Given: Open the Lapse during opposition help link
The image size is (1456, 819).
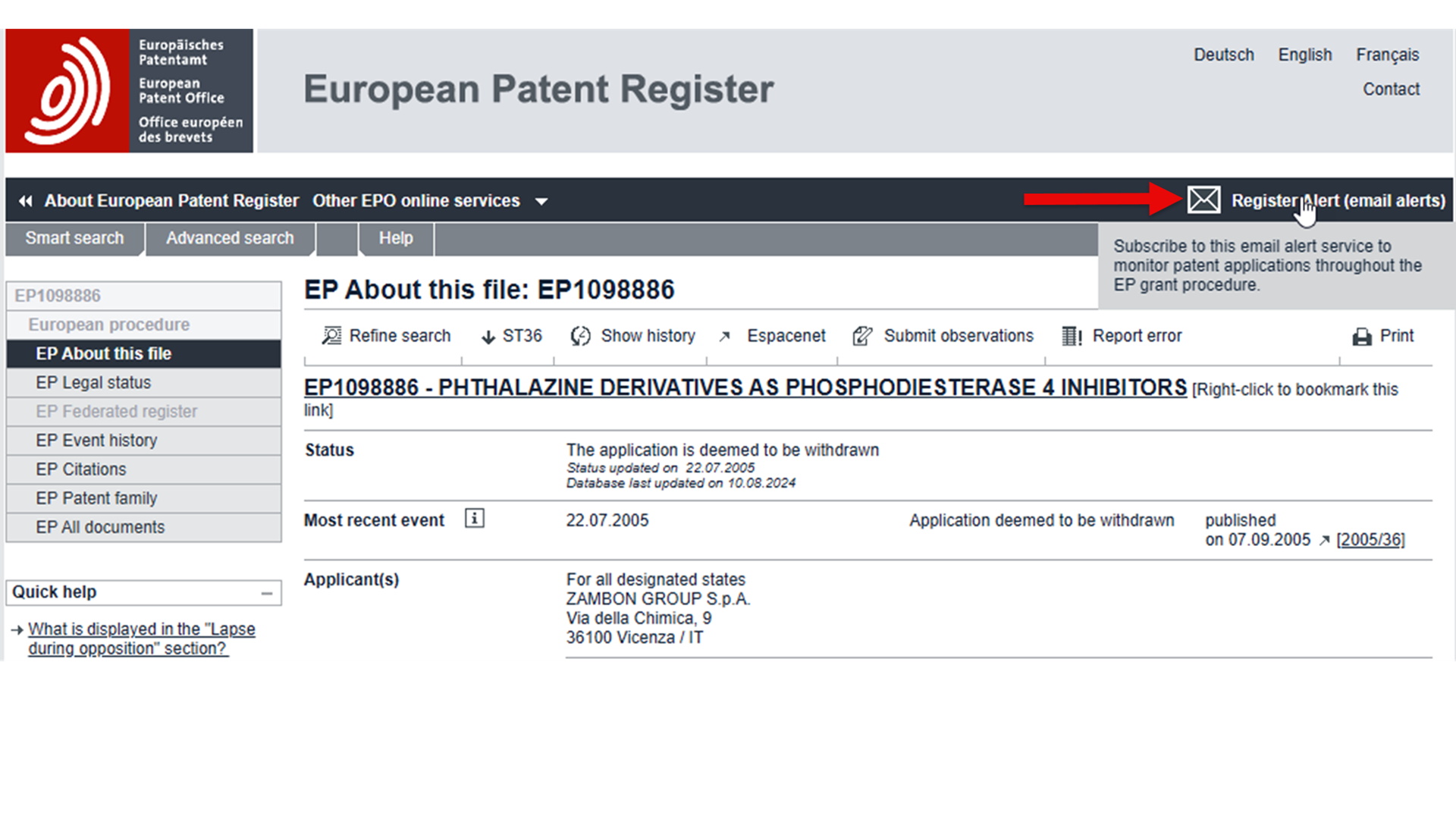Looking at the screenshot, I should [141, 639].
